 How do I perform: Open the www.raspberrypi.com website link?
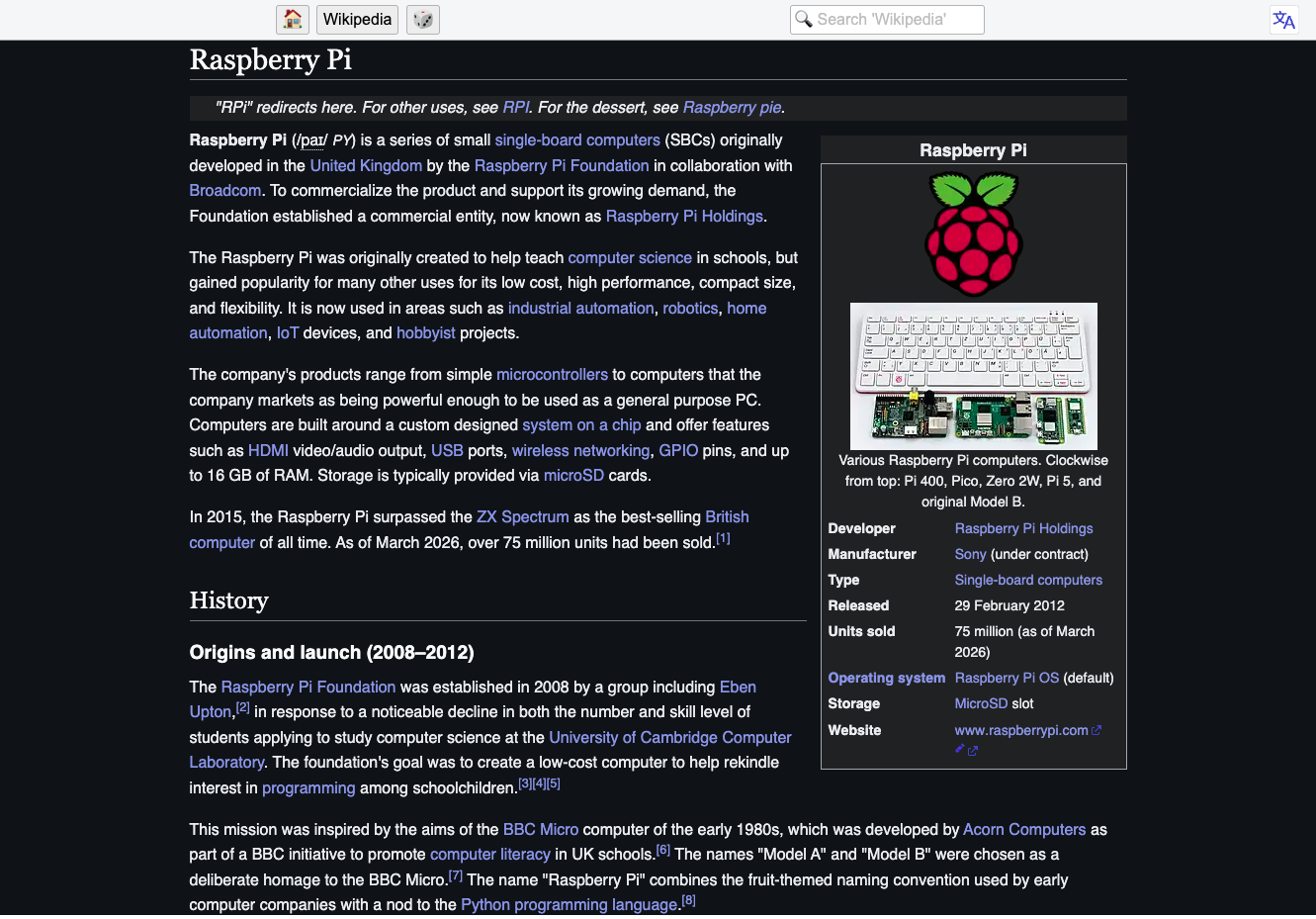pos(1021,730)
